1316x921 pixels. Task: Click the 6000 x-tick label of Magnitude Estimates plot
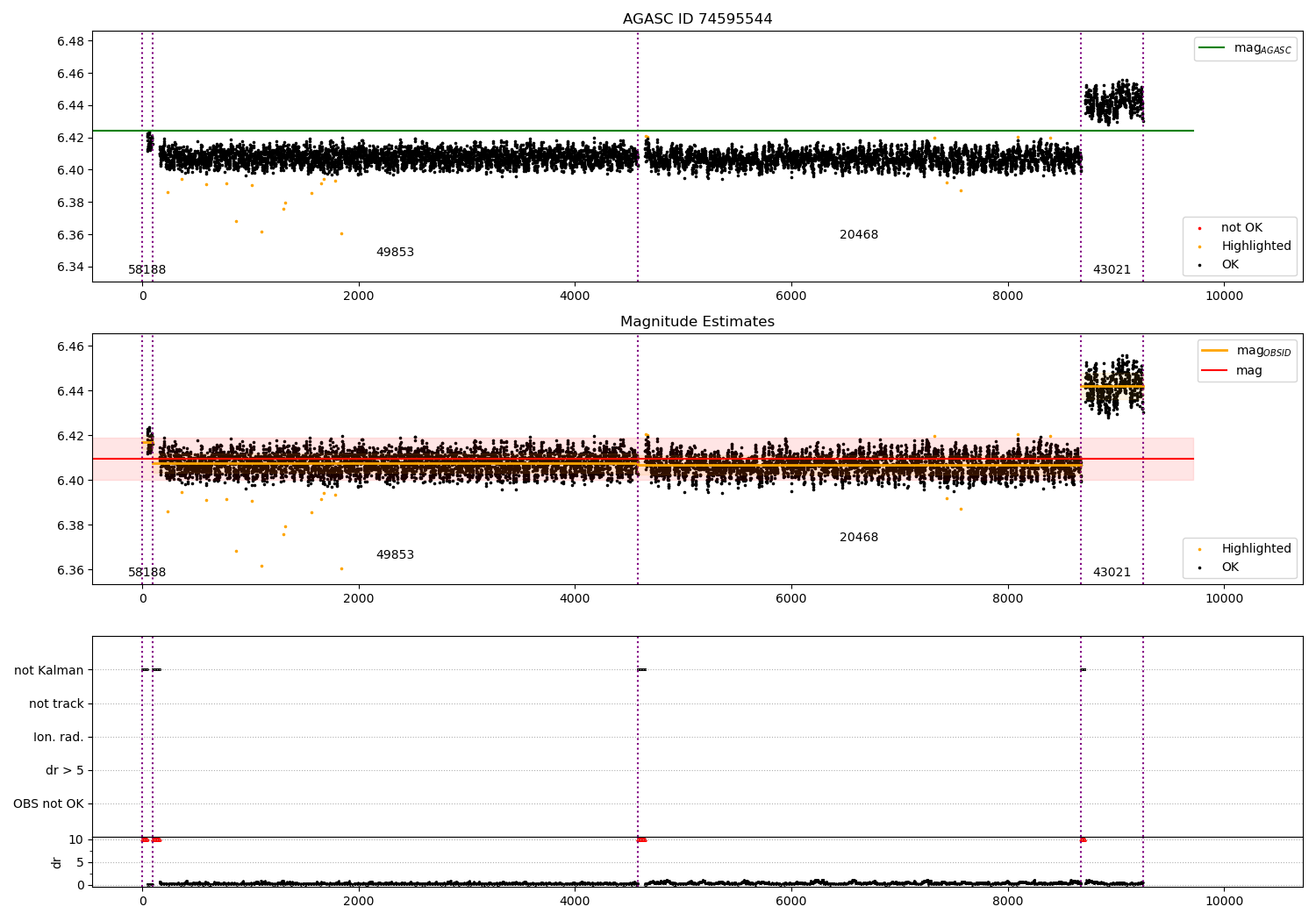point(791,599)
